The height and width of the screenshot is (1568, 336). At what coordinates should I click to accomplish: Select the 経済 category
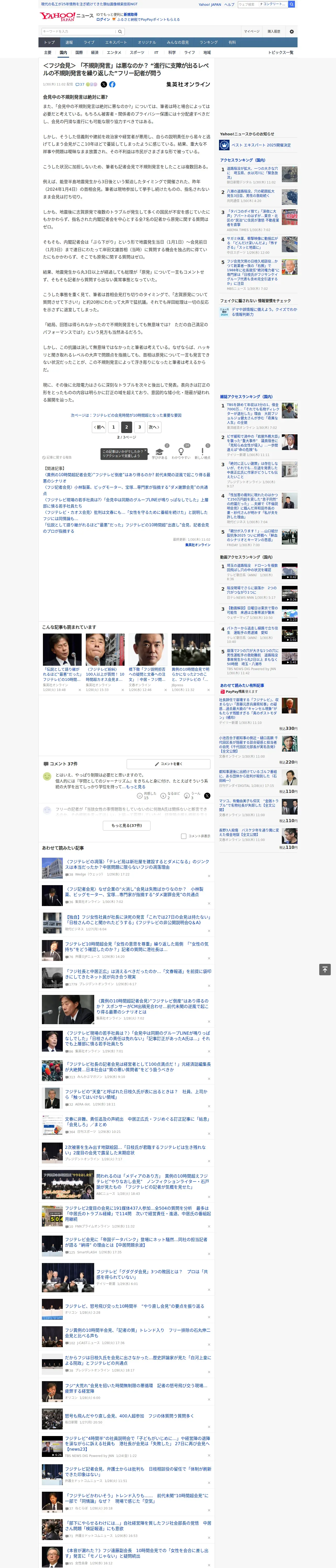point(94,52)
